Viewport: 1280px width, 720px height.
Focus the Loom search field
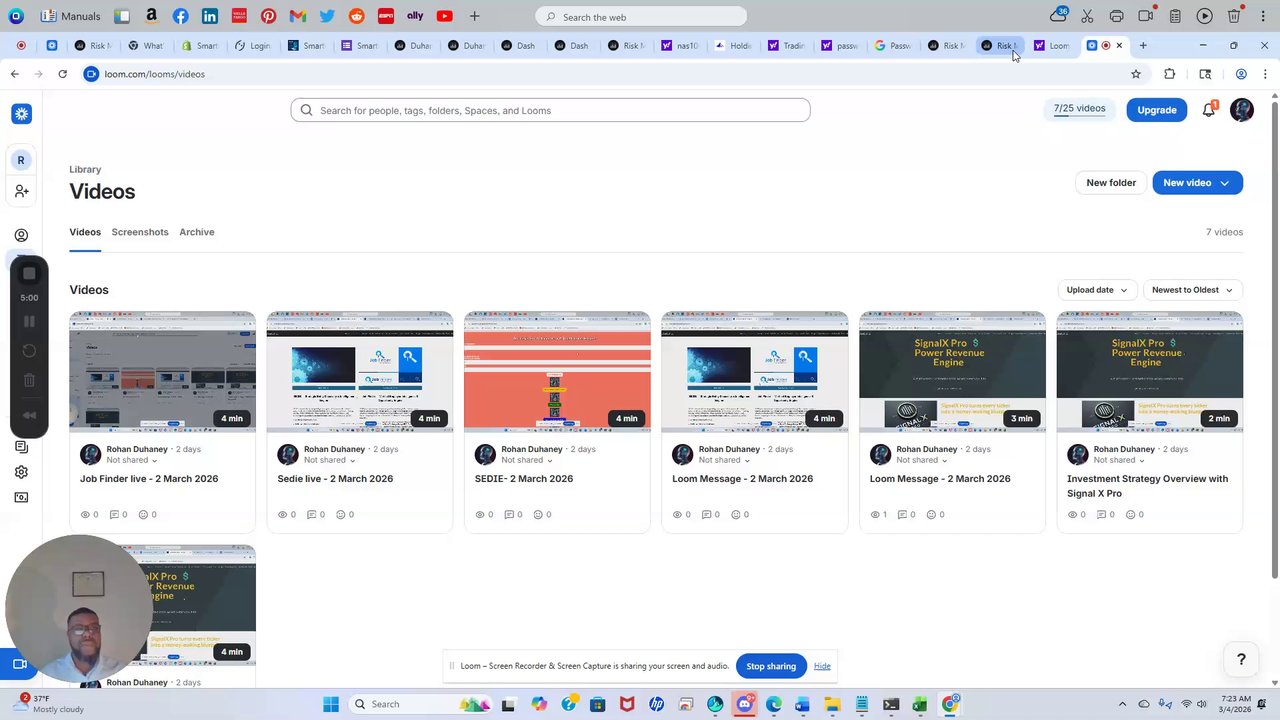coord(550,110)
